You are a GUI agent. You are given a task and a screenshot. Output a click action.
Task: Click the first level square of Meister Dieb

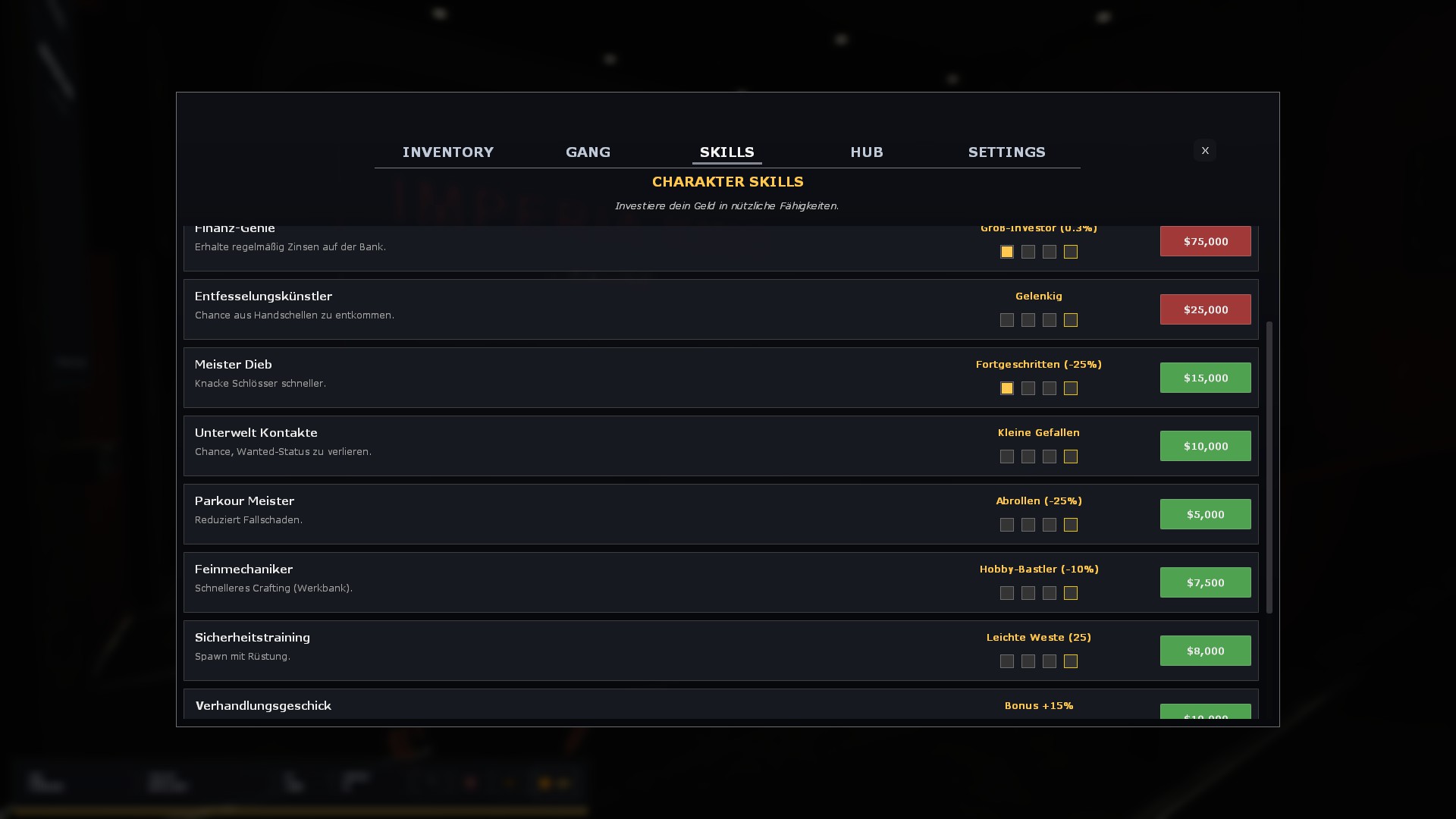point(1007,388)
